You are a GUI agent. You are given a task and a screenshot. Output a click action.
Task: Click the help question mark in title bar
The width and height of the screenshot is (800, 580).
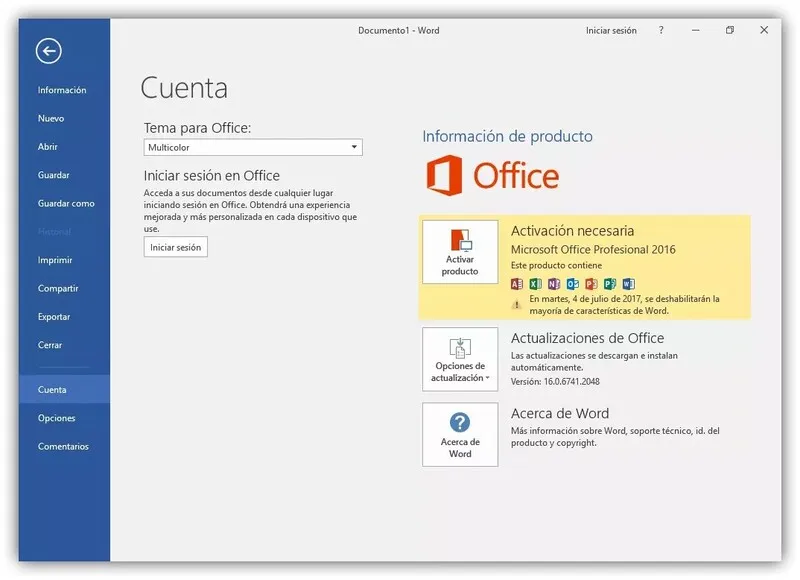[661, 30]
